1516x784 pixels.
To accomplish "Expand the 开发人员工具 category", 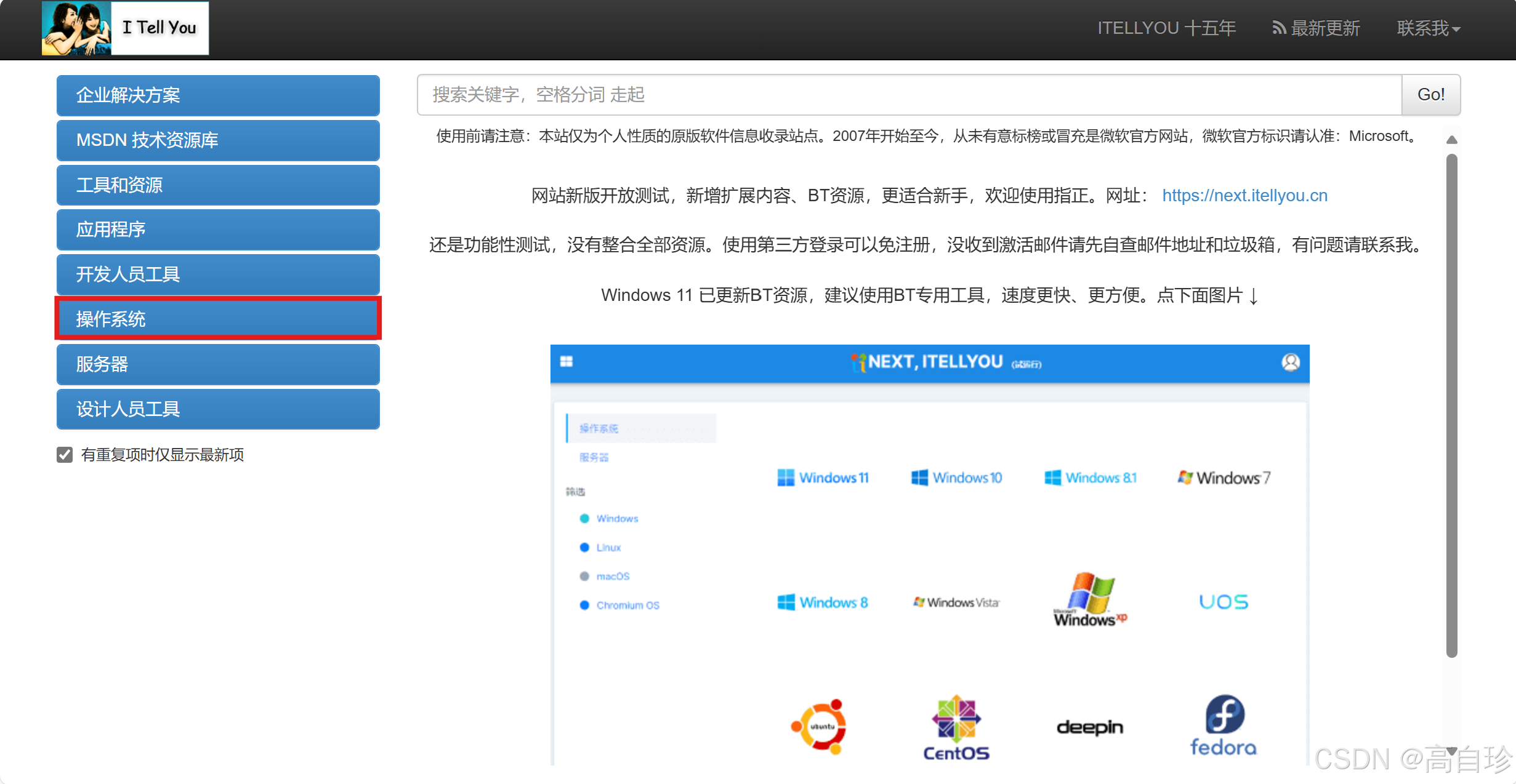I will coord(218,274).
